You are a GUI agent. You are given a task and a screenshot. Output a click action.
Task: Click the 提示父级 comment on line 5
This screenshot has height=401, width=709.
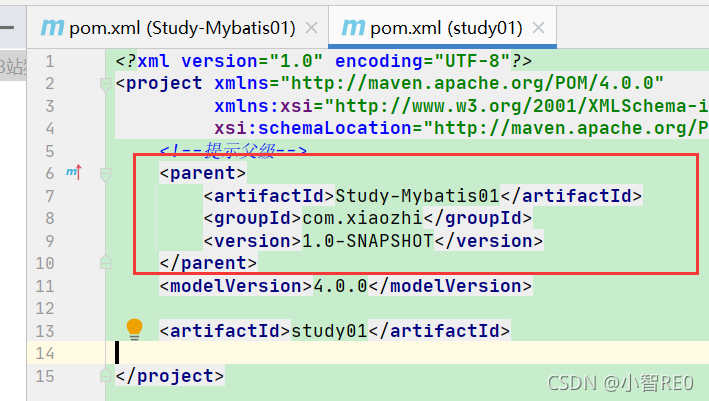233,150
